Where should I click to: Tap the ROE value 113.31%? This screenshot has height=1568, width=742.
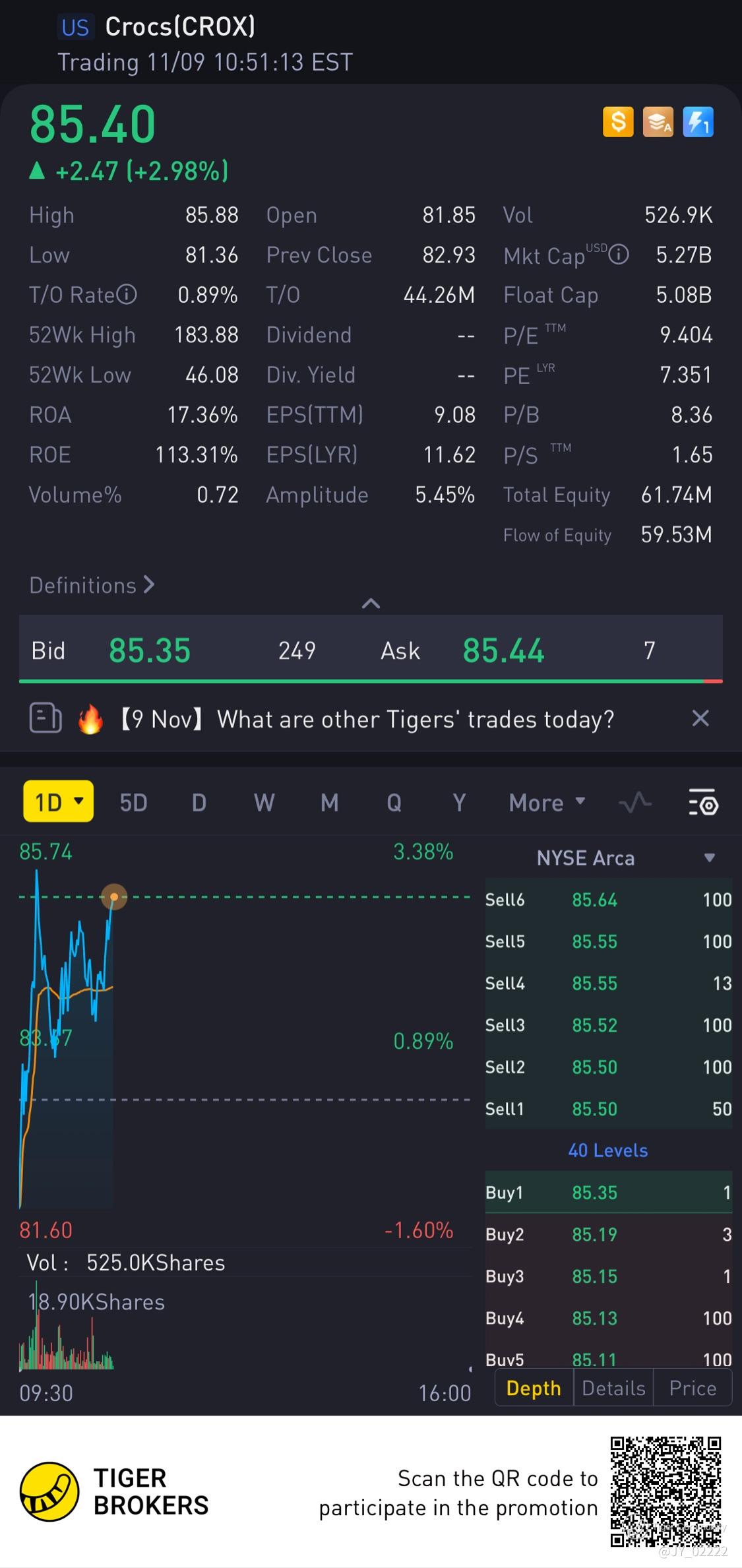pyautogui.click(x=197, y=455)
